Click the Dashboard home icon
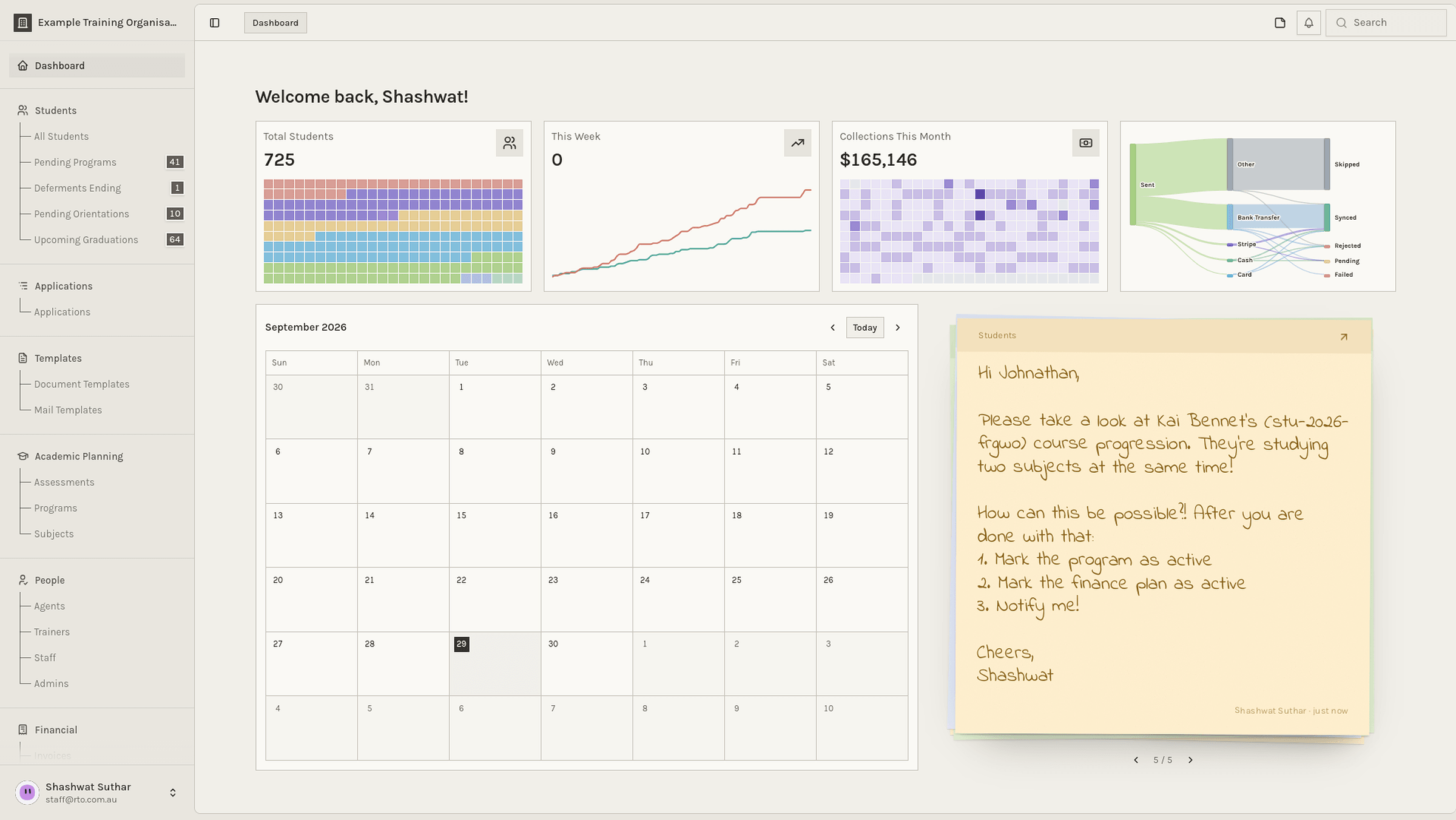This screenshot has width=1456, height=820. click(23, 66)
